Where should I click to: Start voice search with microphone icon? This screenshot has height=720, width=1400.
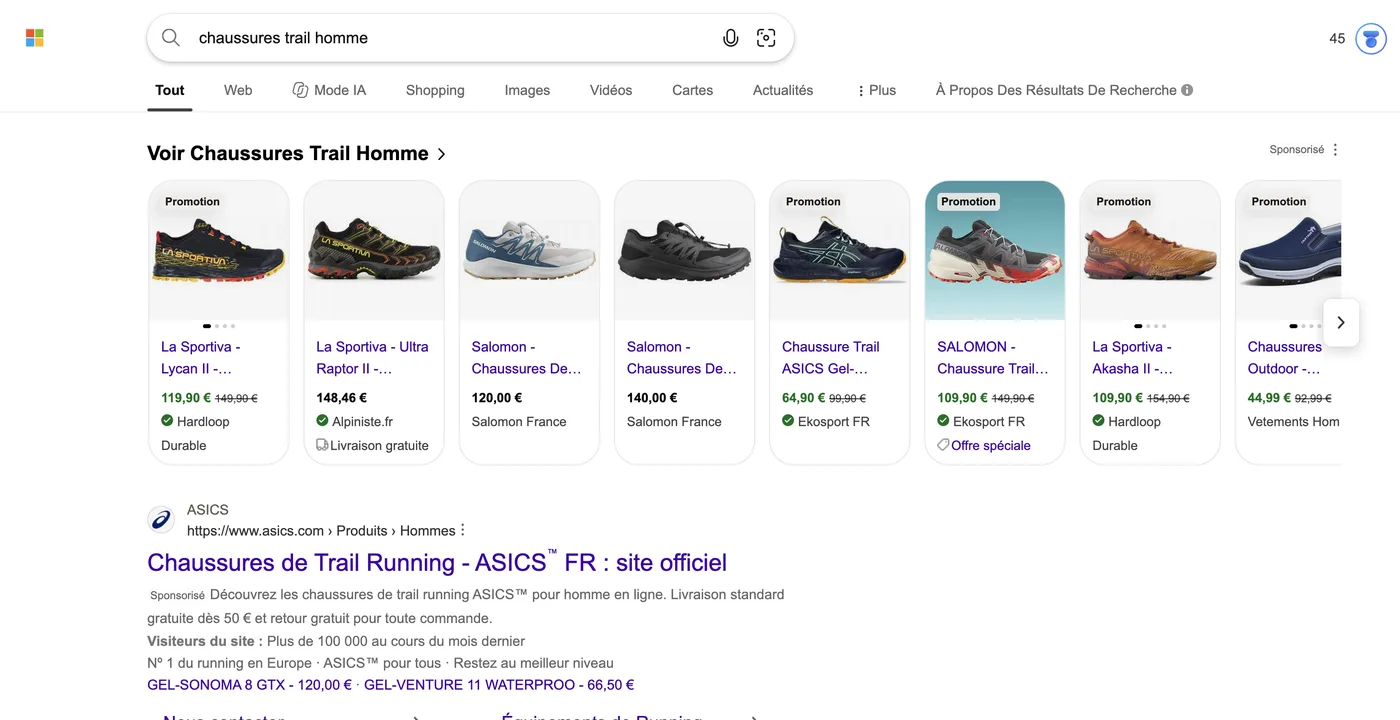click(x=731, y=38)
